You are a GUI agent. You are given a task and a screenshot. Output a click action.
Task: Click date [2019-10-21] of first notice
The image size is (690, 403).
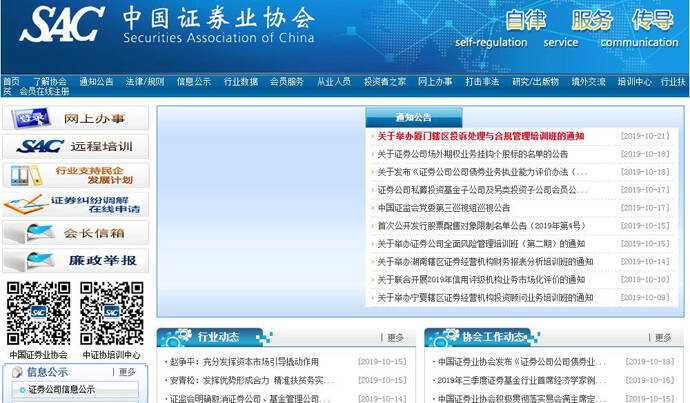tap(645, 136)
